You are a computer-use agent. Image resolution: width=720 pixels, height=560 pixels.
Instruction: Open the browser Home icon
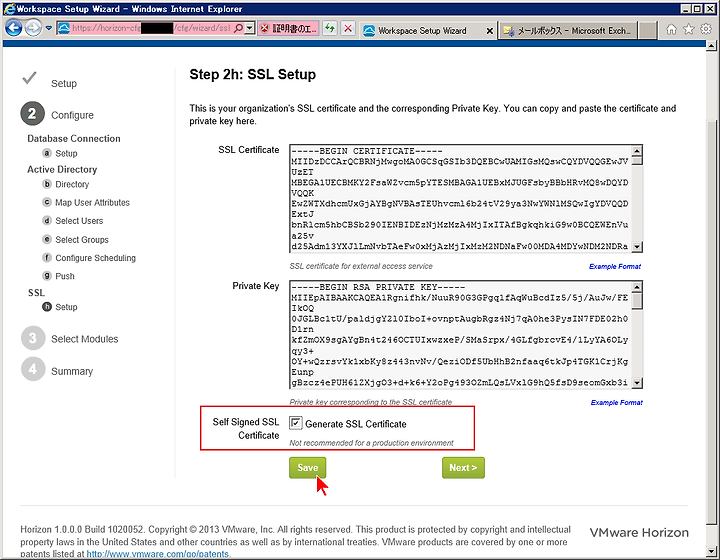click(671, 29)
